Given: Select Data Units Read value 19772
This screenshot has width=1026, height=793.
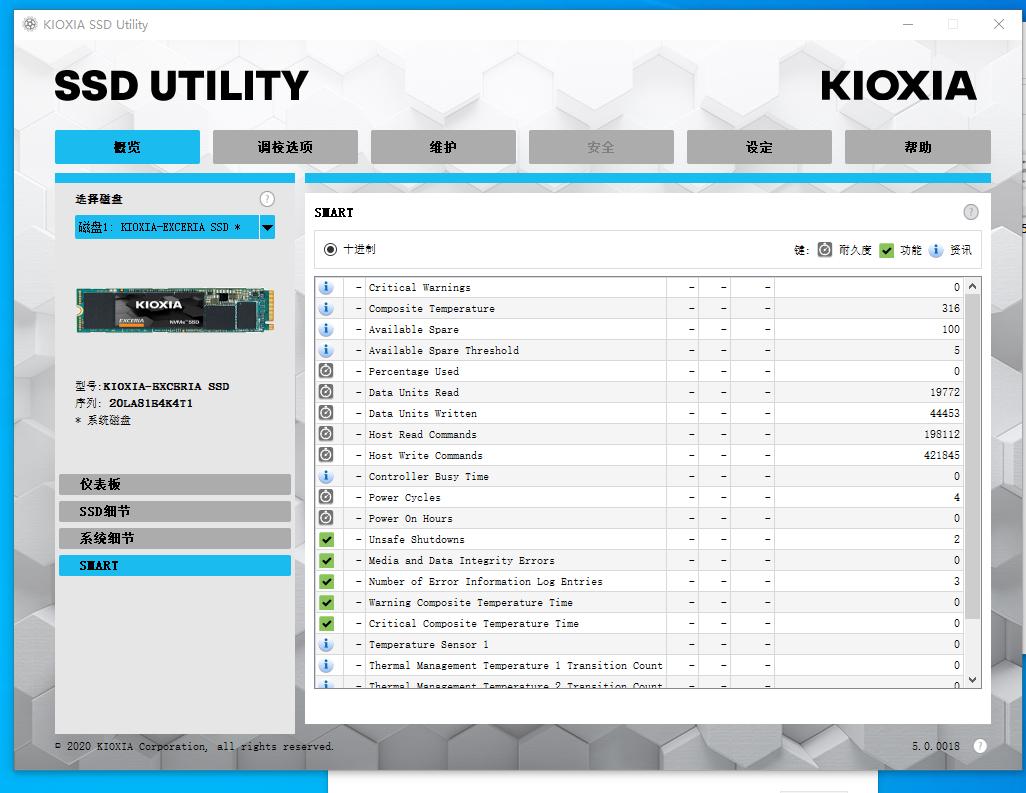Looking at the screenshot, I should click(945, 392).
